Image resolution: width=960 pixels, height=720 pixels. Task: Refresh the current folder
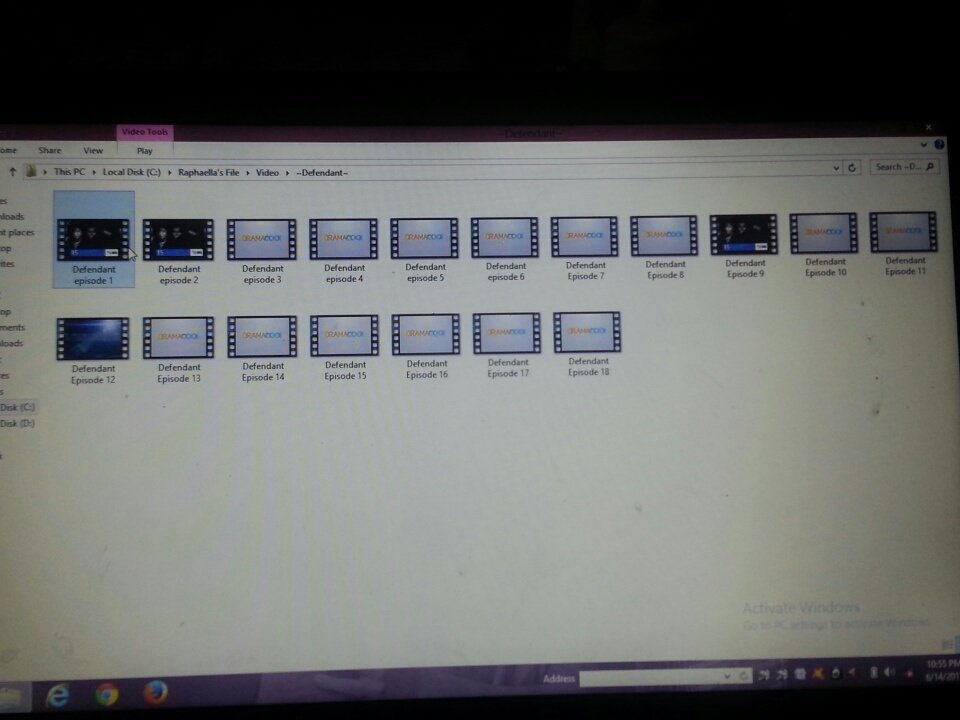[x=852, y=167]
